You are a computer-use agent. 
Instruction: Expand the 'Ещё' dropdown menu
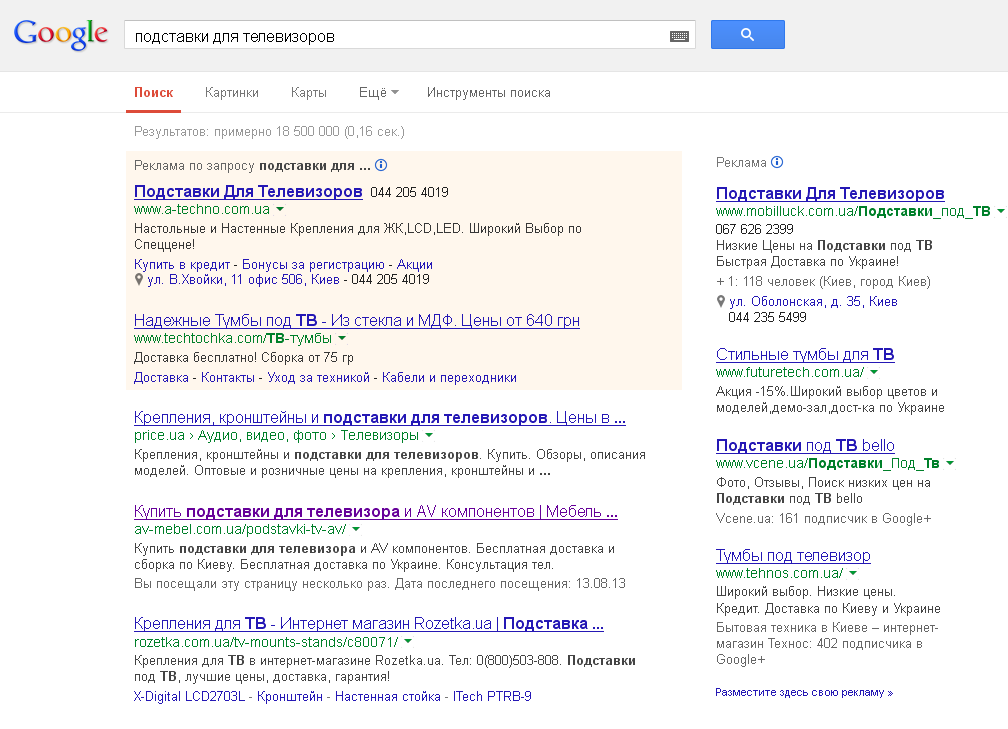pos(378,93)
